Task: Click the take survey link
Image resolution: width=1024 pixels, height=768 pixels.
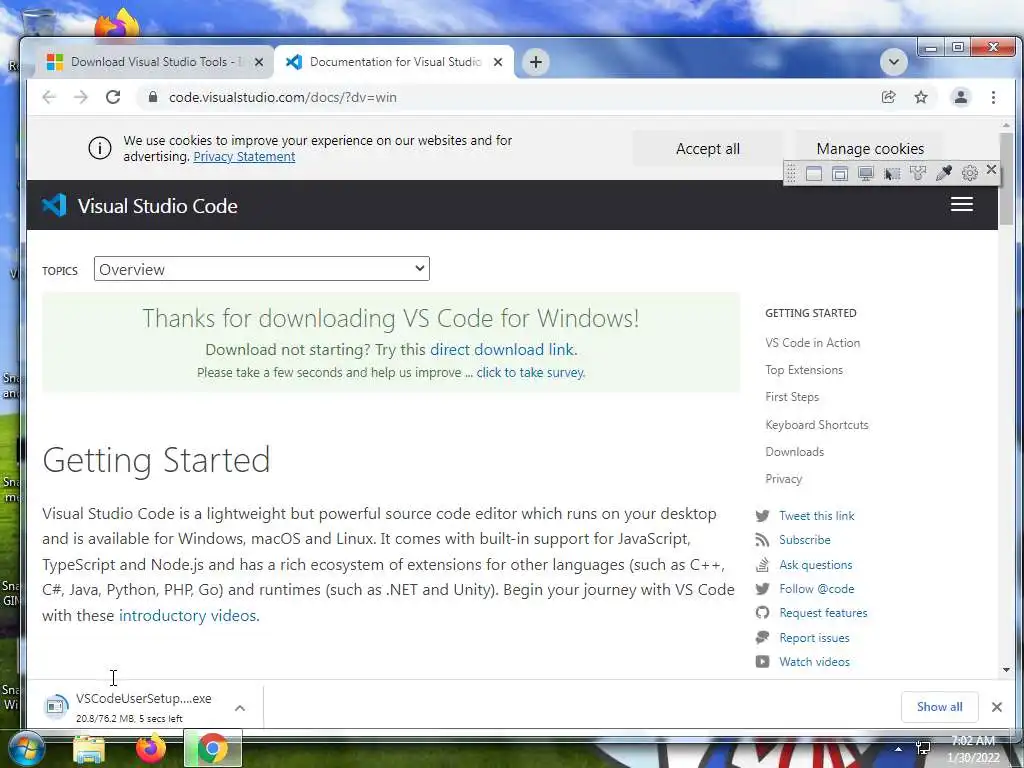Action: coord(530,372)
